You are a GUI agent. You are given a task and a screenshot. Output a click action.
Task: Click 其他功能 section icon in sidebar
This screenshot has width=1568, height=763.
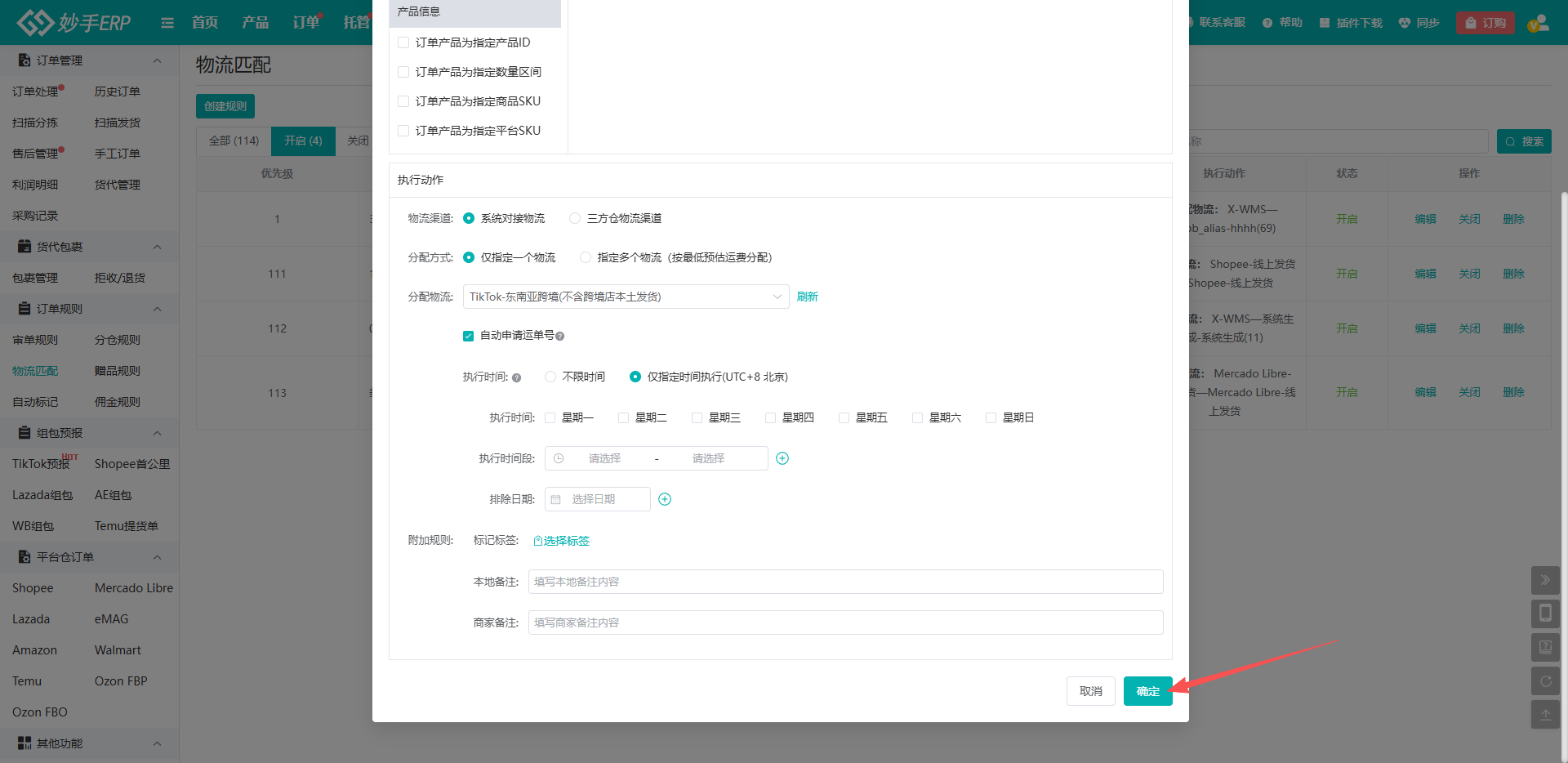24,743
